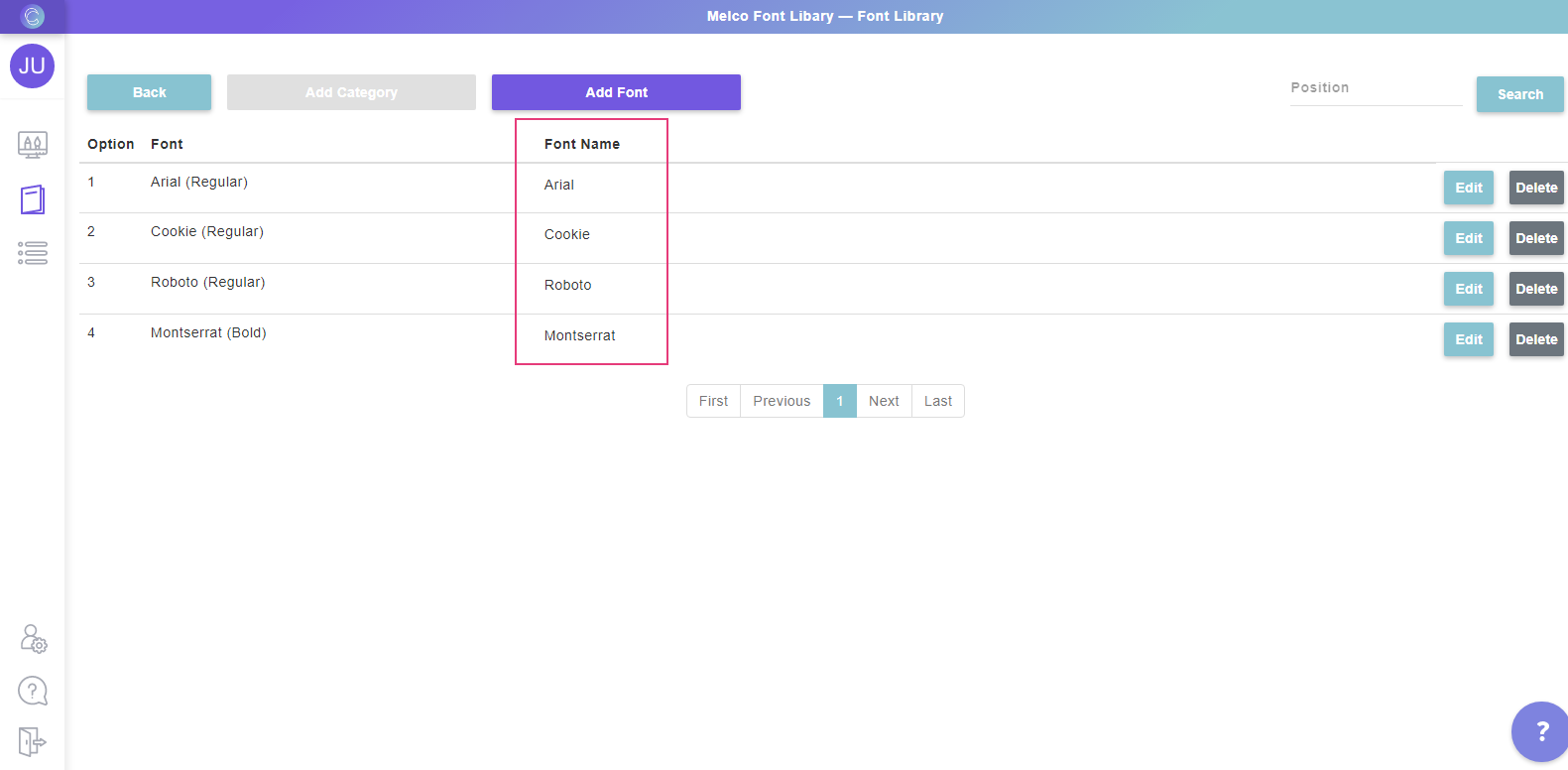Image resolution: width=1568 pixels, height=770 pixels.
Task: Open the book library icon in sidebar
Action: (33, 199)
